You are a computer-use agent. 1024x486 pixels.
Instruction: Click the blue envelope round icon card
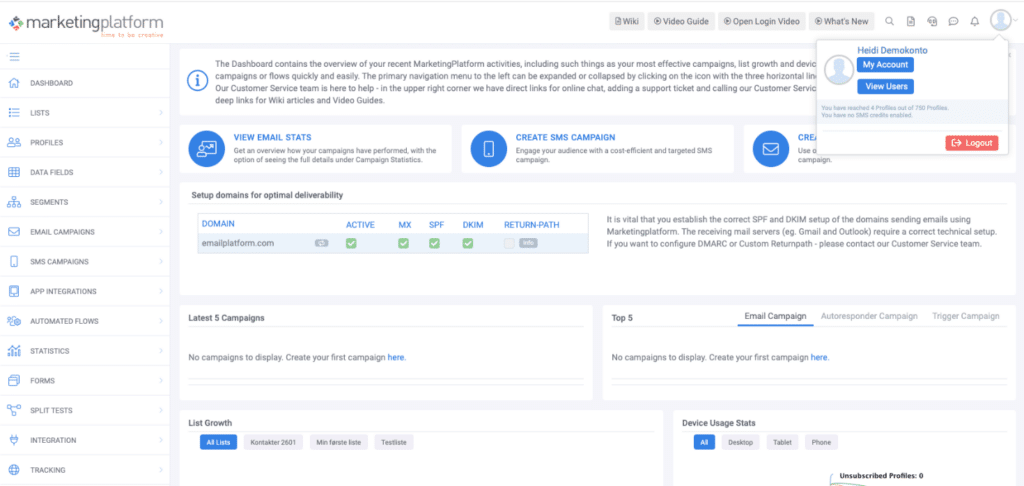click(771, 149)
